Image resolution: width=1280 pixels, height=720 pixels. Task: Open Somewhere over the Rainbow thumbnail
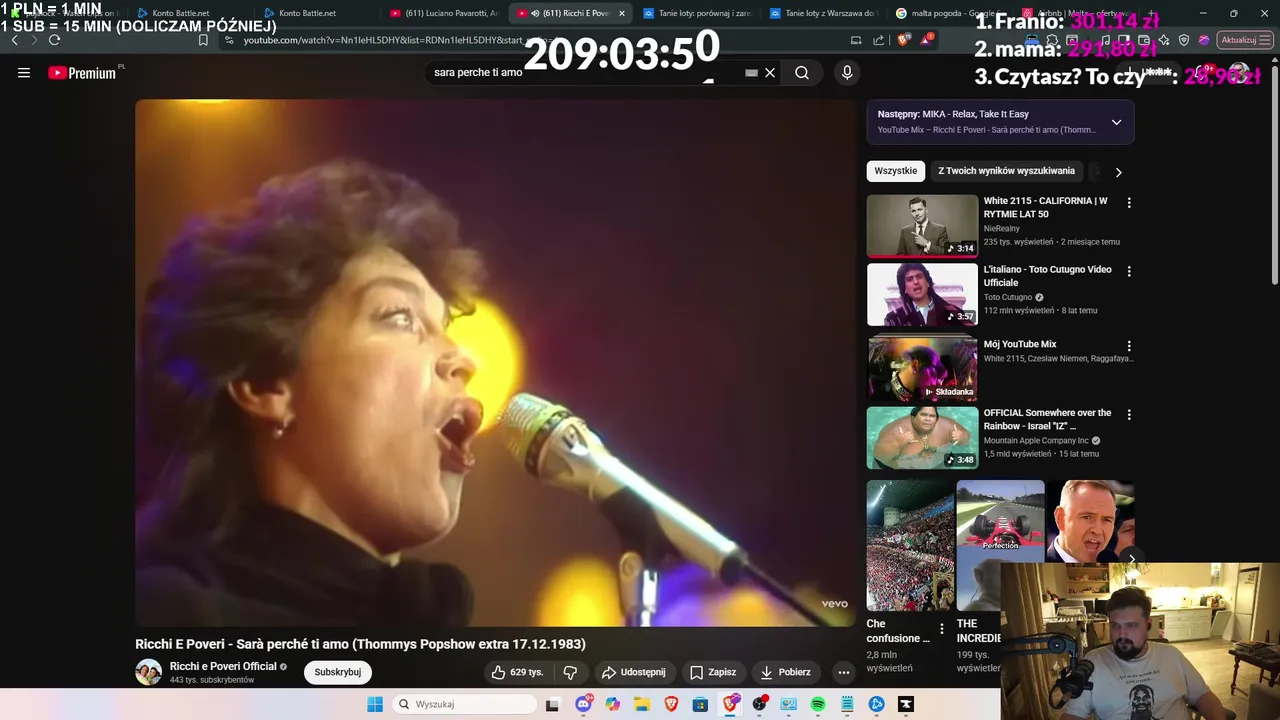[922, 437]
